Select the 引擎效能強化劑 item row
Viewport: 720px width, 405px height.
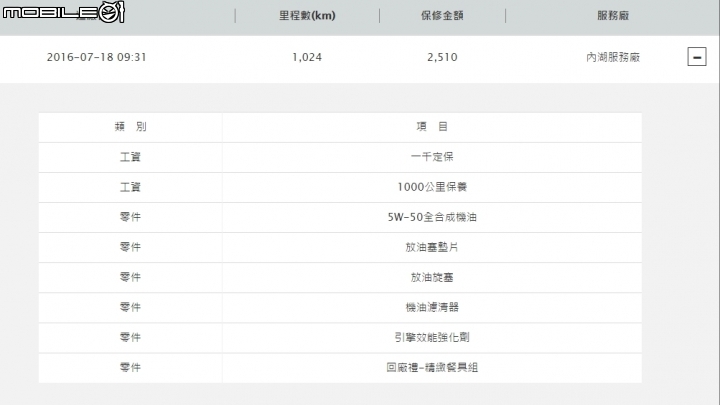(x=340, y=338)
